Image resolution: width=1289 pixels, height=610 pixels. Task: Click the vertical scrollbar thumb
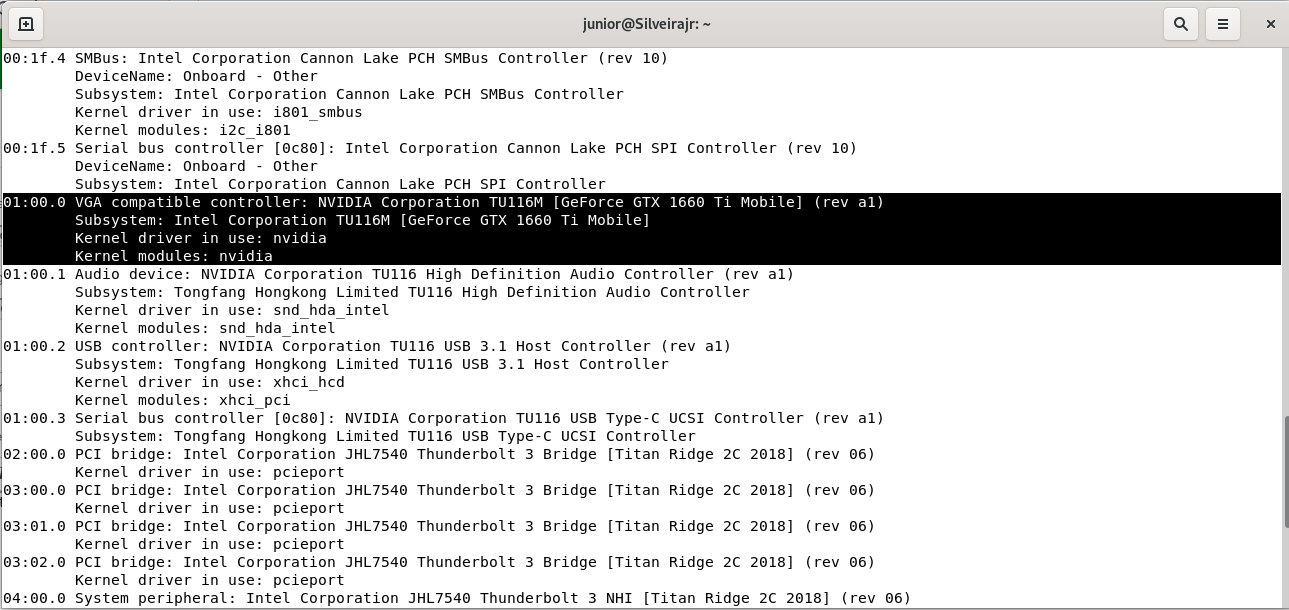(x=1285, y=470)
